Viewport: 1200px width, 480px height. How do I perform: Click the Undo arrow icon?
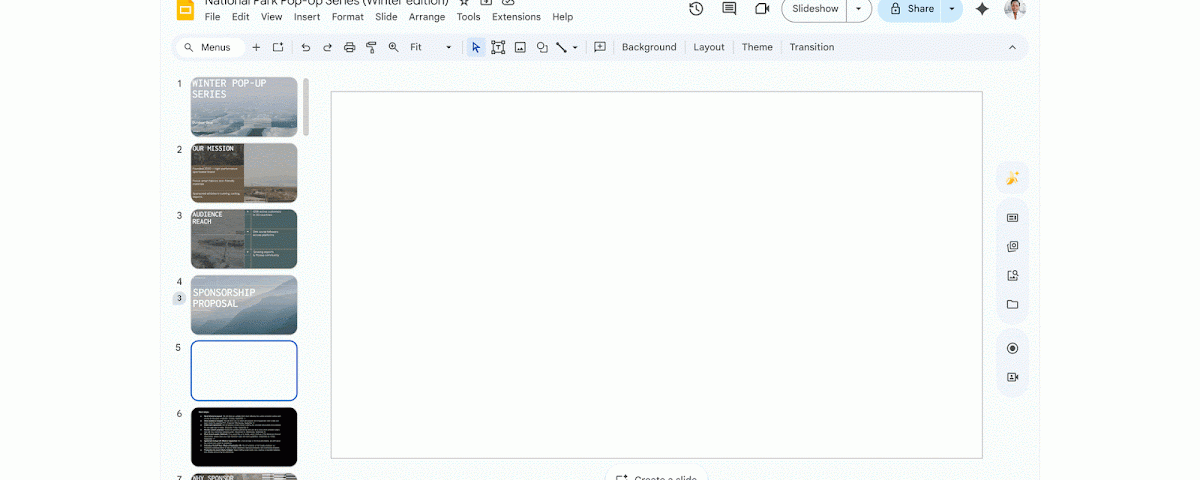pos(305,47)
